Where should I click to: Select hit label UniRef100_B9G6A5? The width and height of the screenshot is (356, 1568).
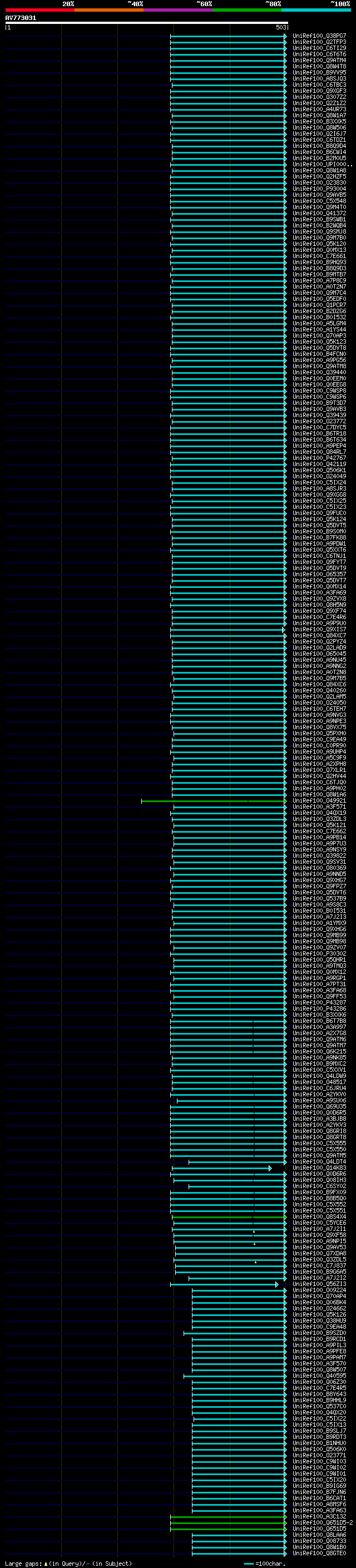[319, 1272]
